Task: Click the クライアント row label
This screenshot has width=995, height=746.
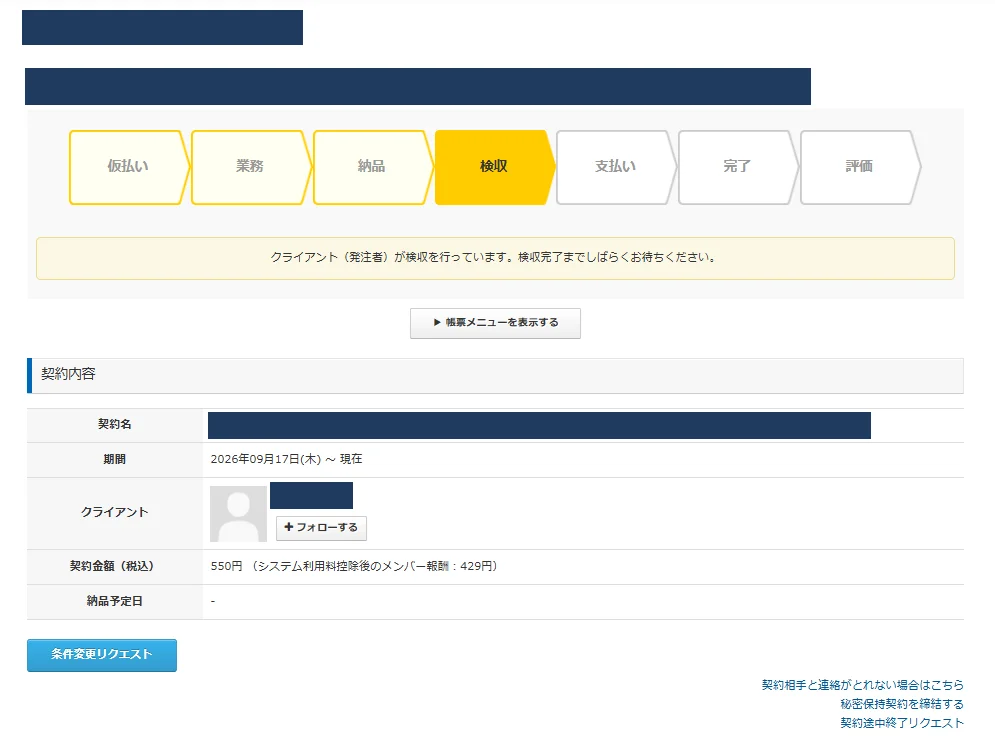Action: pyautogui.click(x=115, y=512)
